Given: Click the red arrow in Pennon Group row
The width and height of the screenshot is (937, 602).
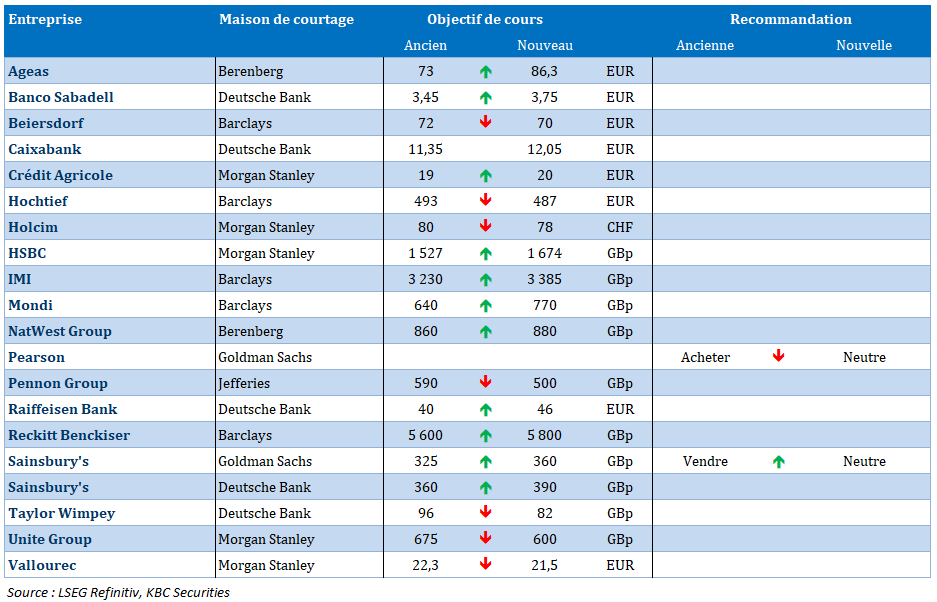Looking at the screenshot, I should (x=485, y=382).
